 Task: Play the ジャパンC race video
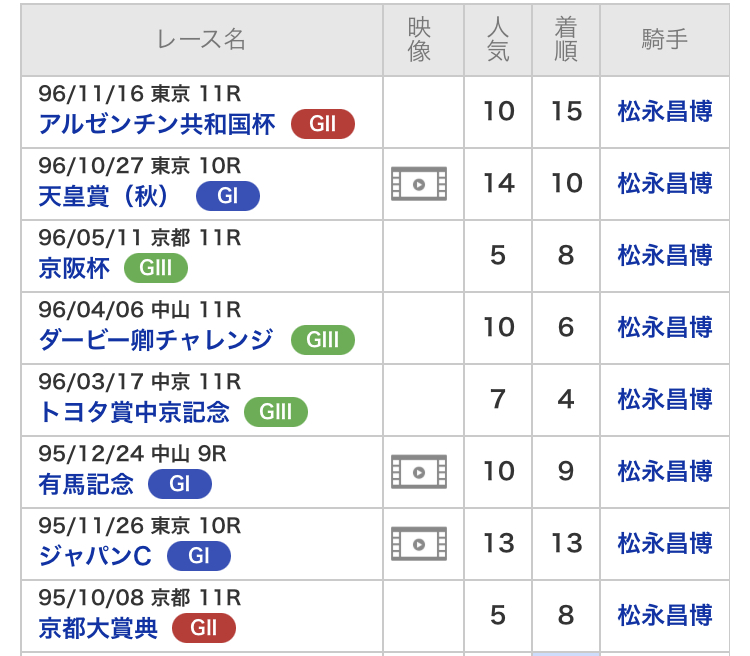tap(419, 544)
